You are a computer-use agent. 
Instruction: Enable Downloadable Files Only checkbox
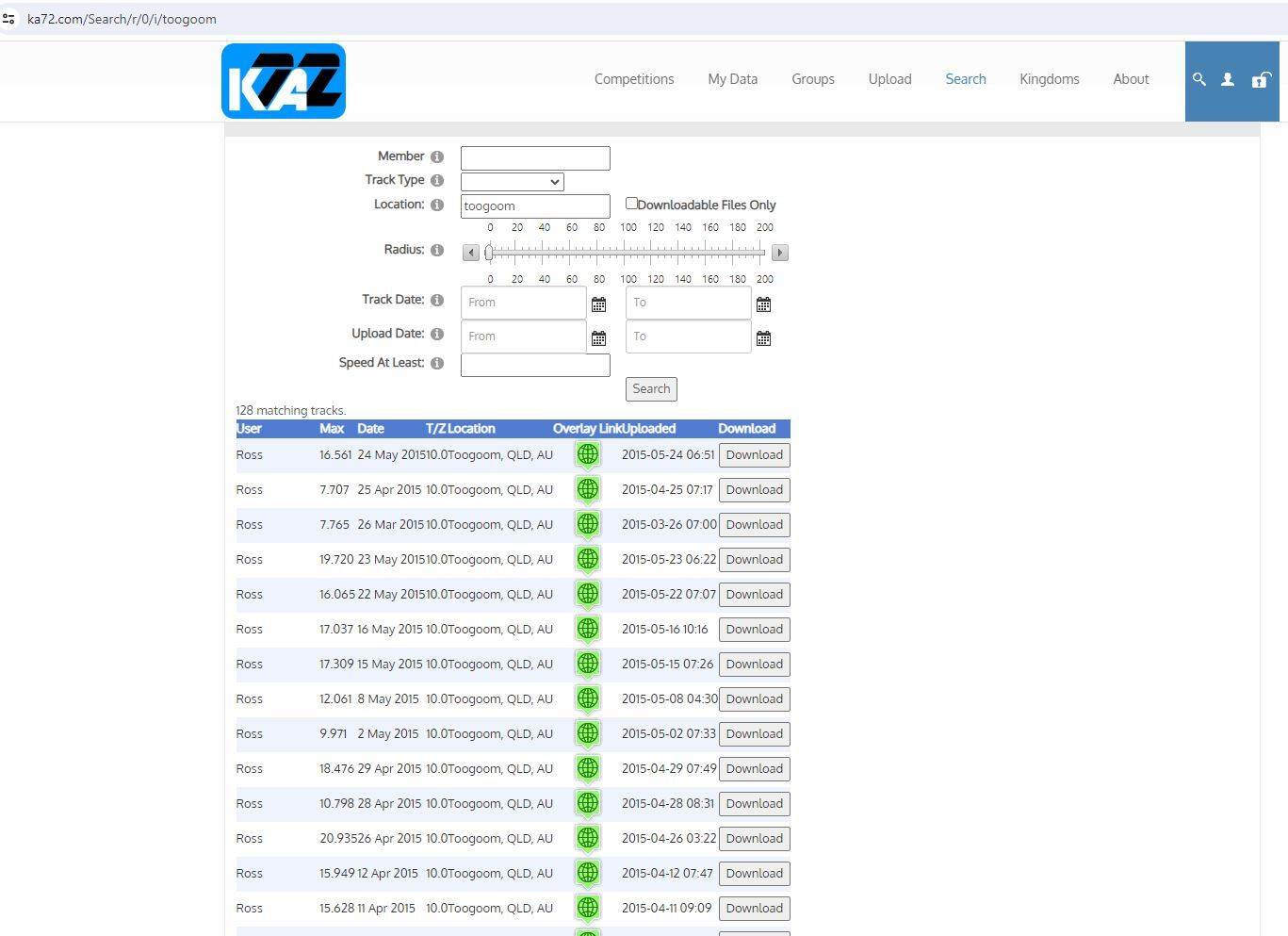tap(632, 204)
